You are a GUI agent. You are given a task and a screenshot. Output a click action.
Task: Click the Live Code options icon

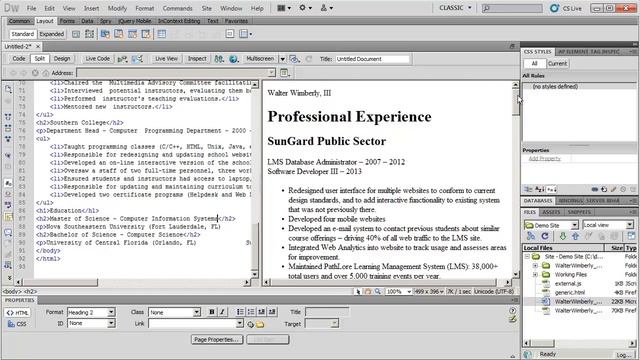click(x=122, y=59)
